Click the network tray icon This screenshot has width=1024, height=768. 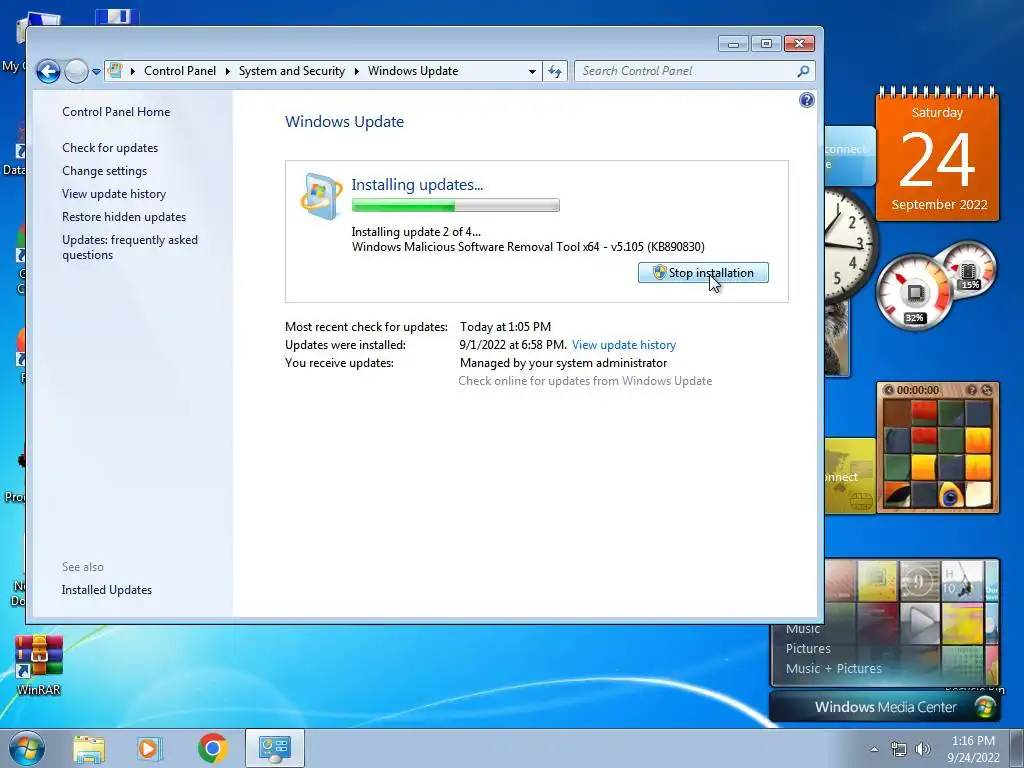click(899, 749)
